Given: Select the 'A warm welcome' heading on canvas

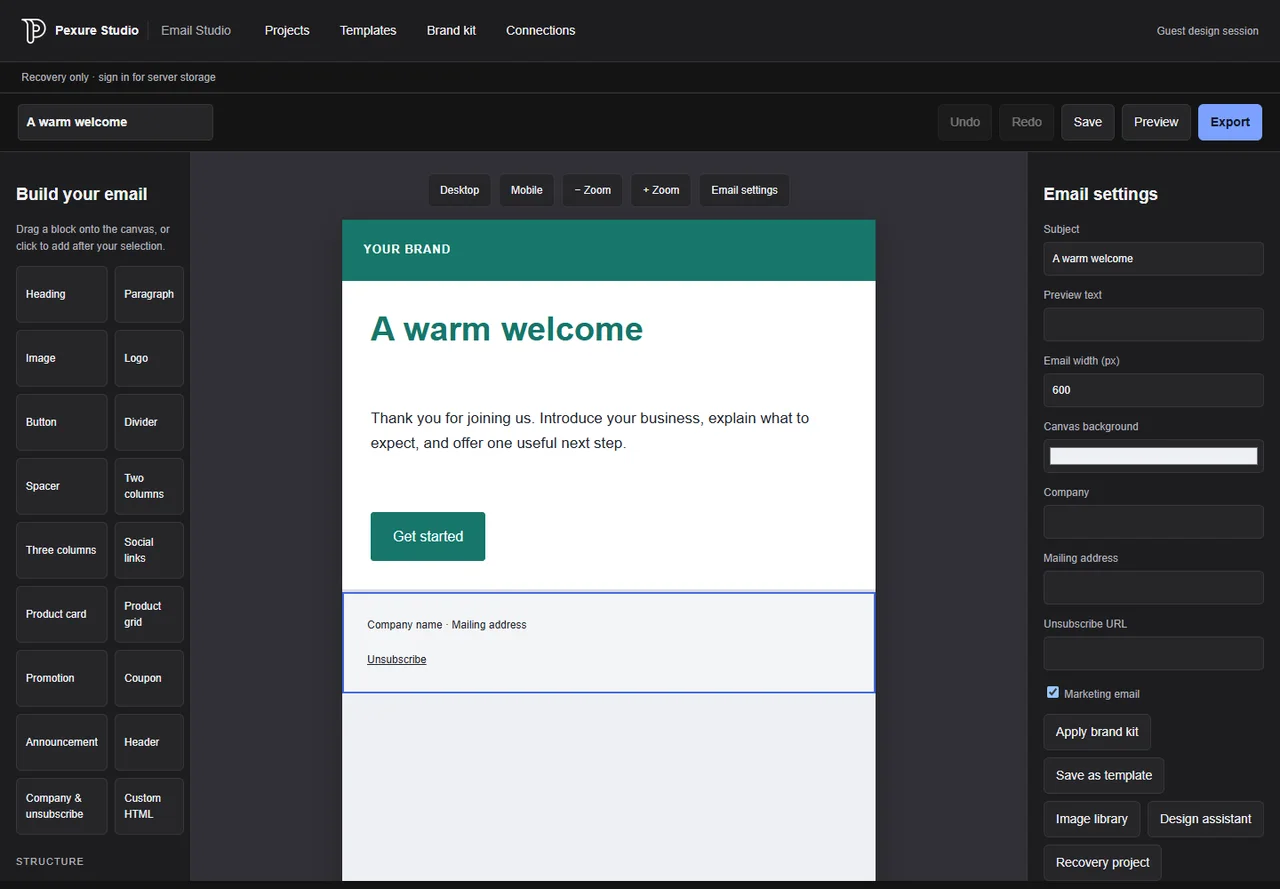Looking at the screenshot, I should click(x=507, y=329).
